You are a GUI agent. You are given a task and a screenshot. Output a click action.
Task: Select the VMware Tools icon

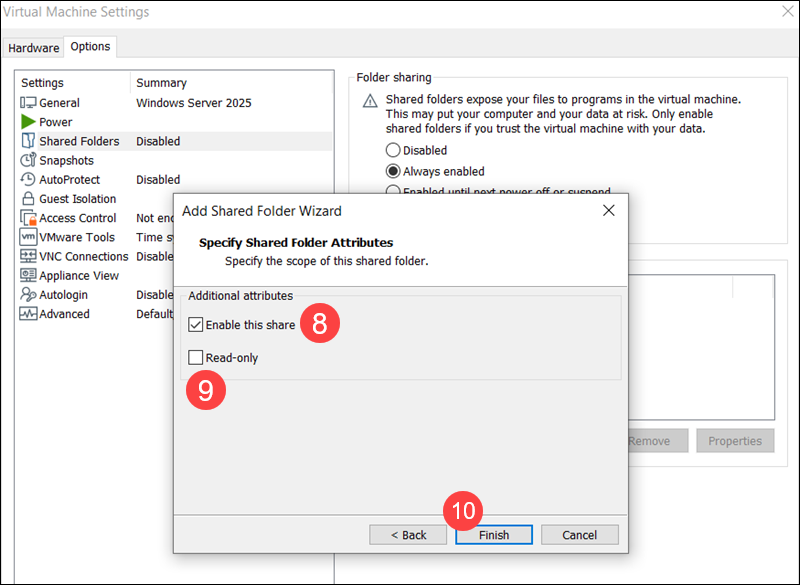[x=28, y=237]
